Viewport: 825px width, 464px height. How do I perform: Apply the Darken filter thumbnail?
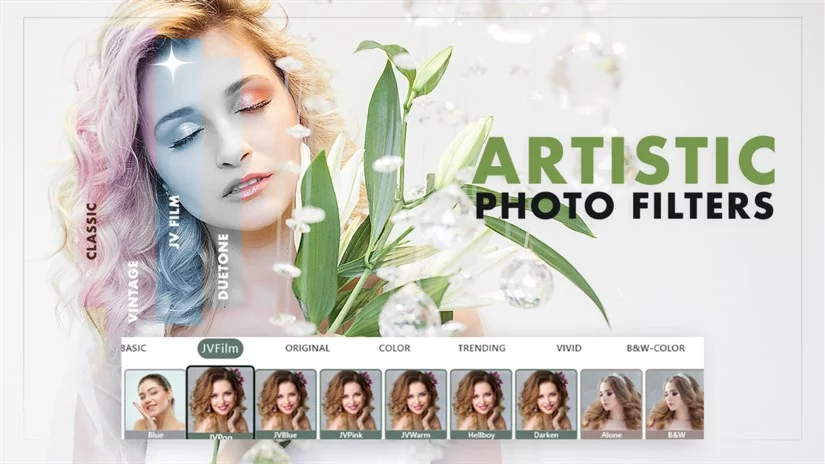pos(546,404)
